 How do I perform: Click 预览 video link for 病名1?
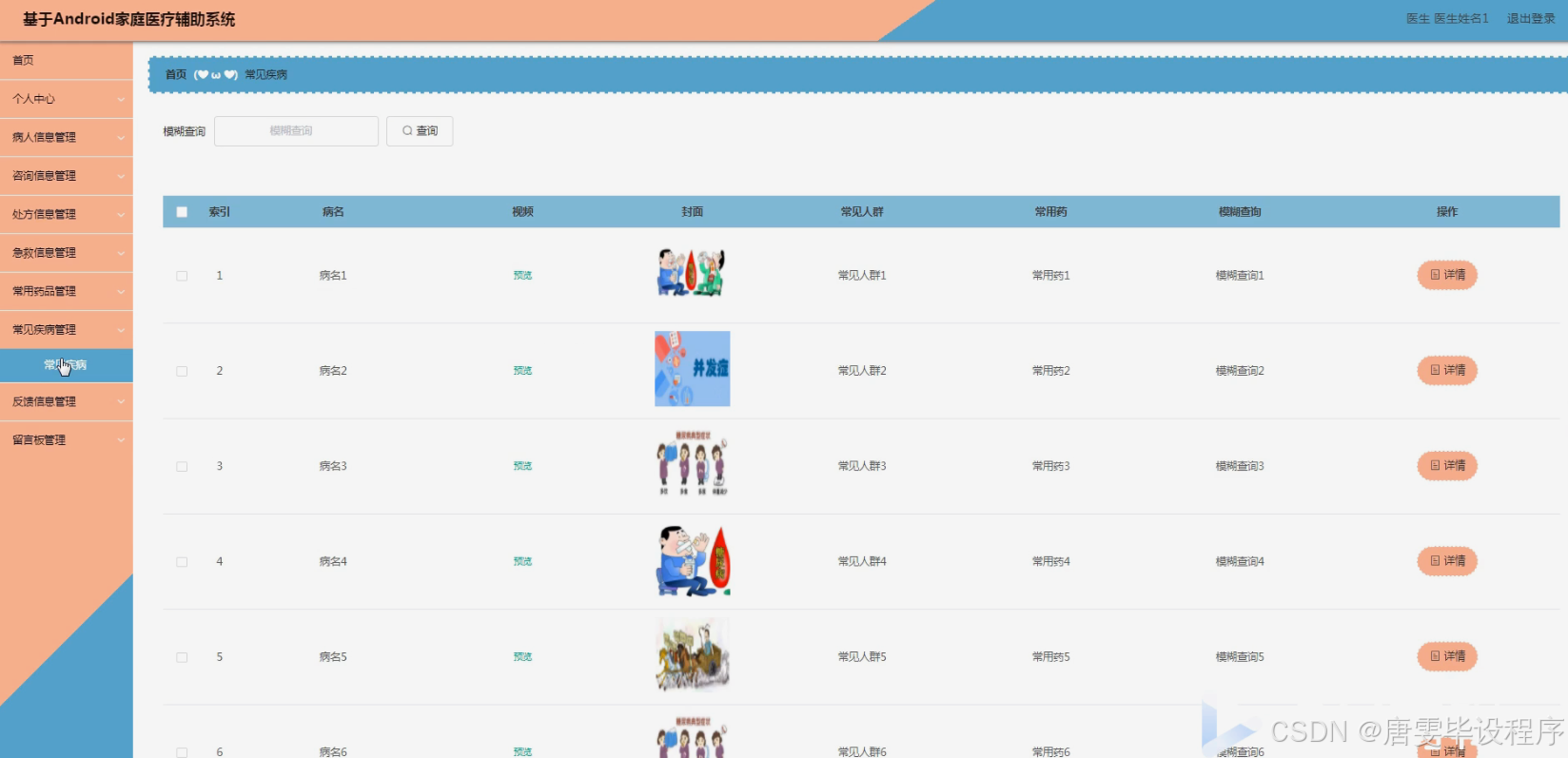(522, 276)
